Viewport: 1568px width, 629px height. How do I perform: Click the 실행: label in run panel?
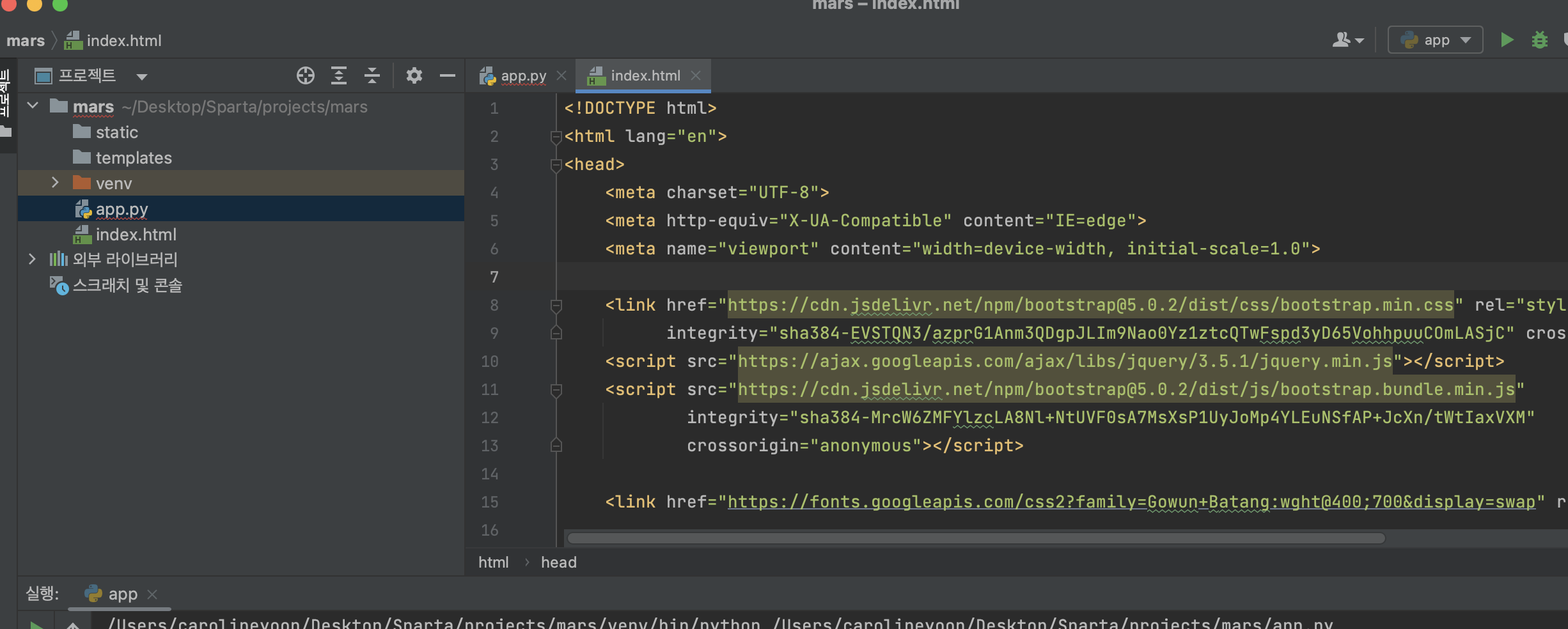pyautogui.click(x=42, y=594)
